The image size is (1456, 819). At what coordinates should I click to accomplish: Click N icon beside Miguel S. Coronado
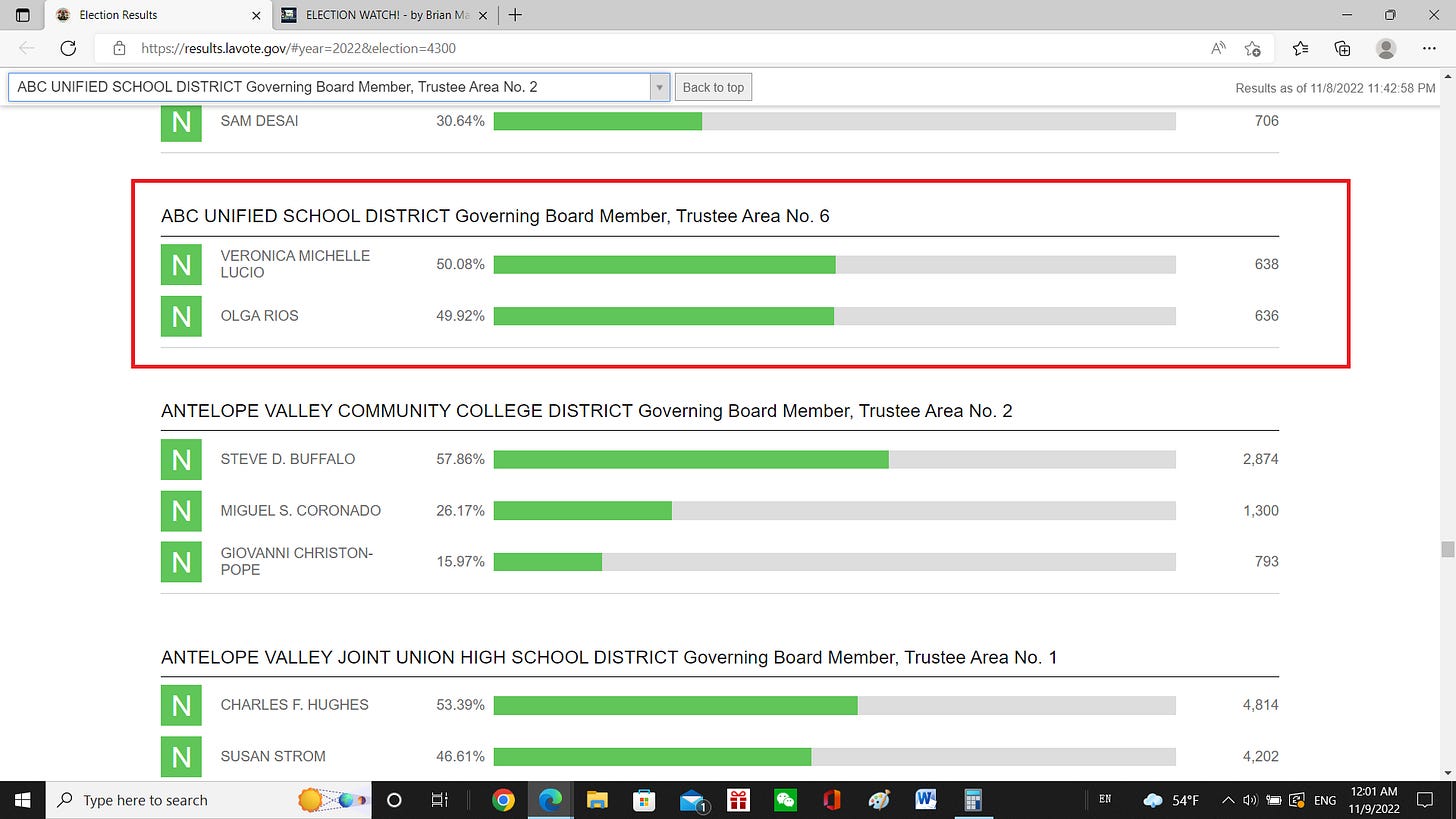click(x=181, y=510)
